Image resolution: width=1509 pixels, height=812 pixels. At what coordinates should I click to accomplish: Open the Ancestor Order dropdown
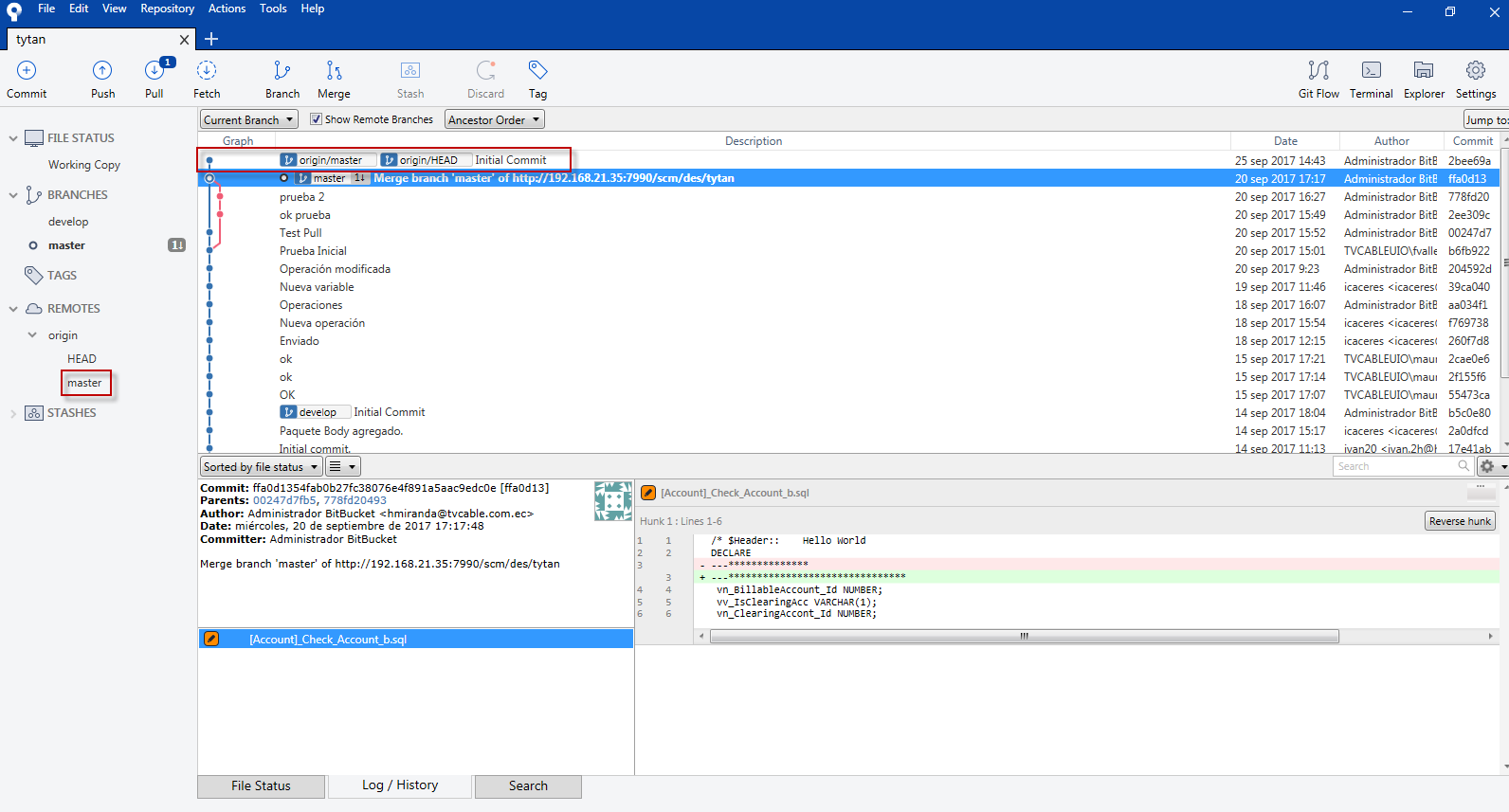(495, 119)
